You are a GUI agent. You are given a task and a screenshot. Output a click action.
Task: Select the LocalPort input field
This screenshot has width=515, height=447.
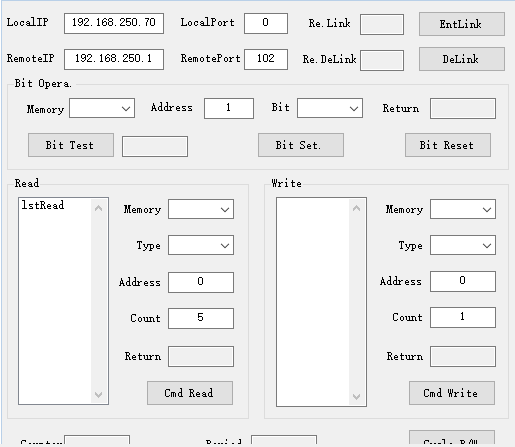(266, 23)
